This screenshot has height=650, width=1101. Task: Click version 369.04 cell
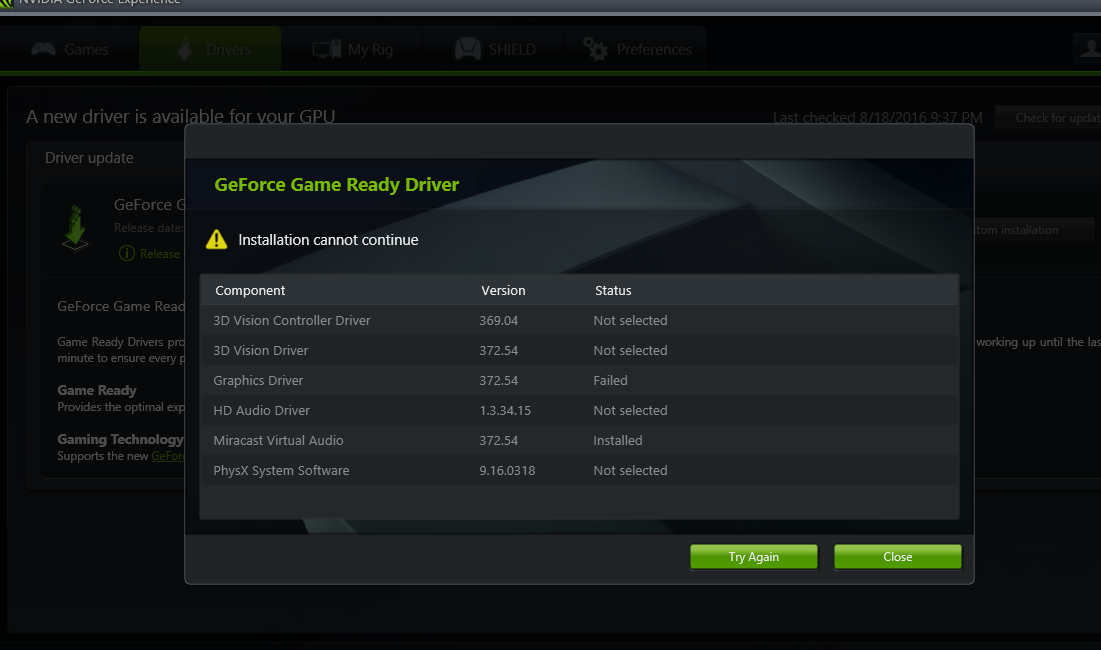pos(499,321)
